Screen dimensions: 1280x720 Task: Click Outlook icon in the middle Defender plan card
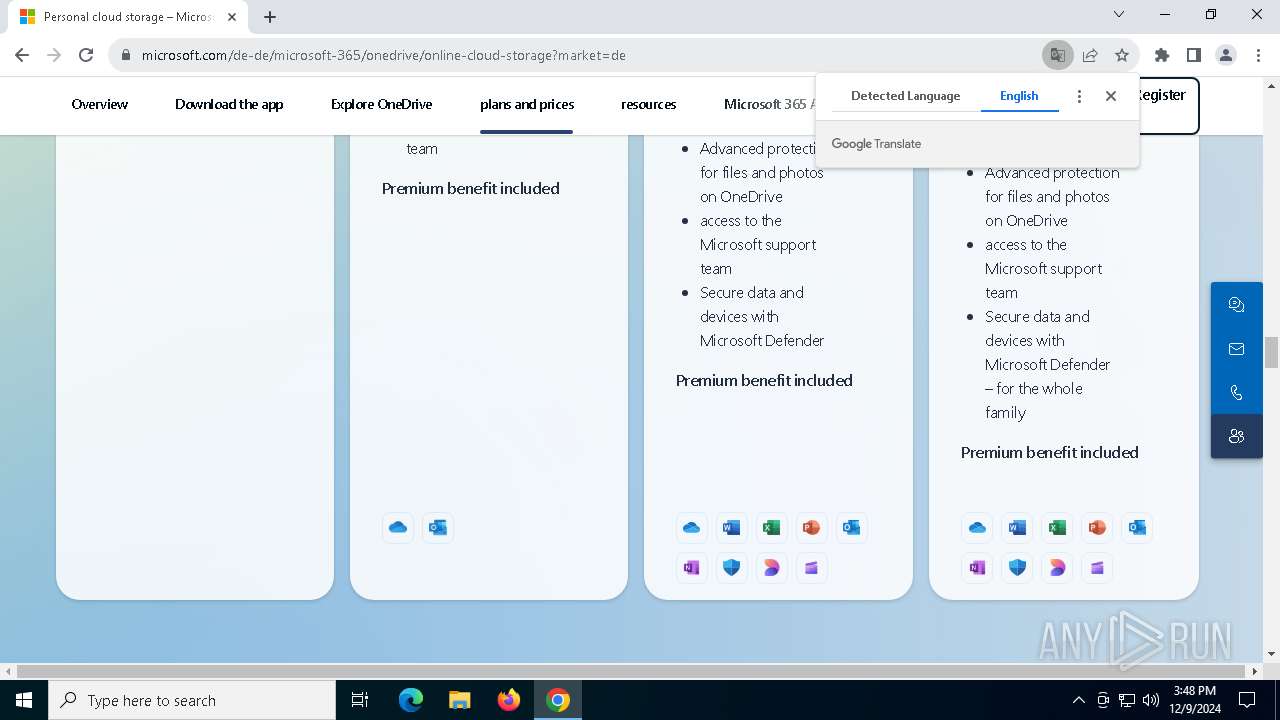(851, 527)
